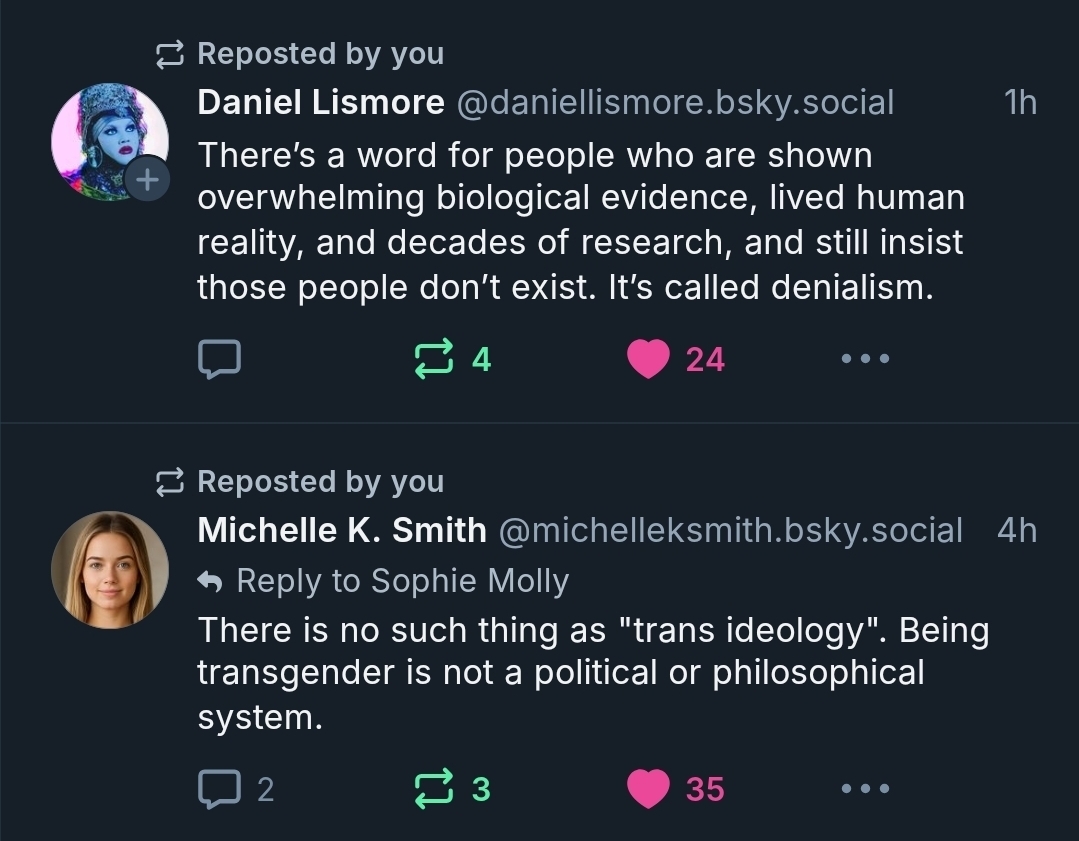Image resolution: width=1079 pixels, height=841 pixels.
Task: Open the 1h timestamp of first post
Action: (x=1019, y=102)
